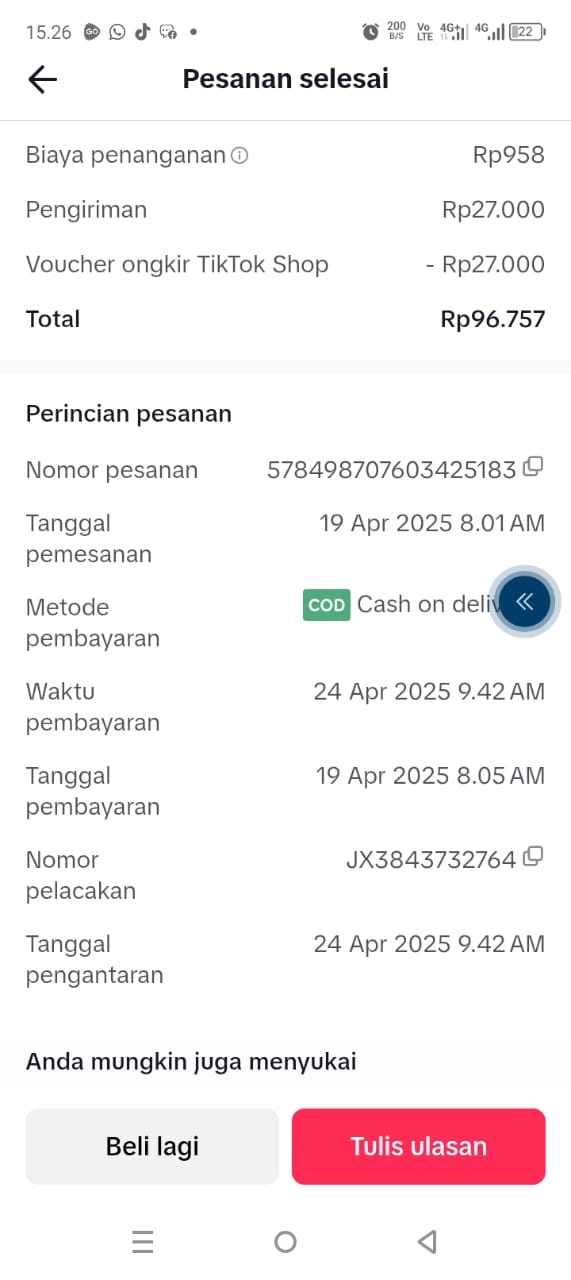The height and width of the screenshot is (1280, 571).
Task: Select the order number 578498707603425183 text
Action: click(x=391, y=469)
